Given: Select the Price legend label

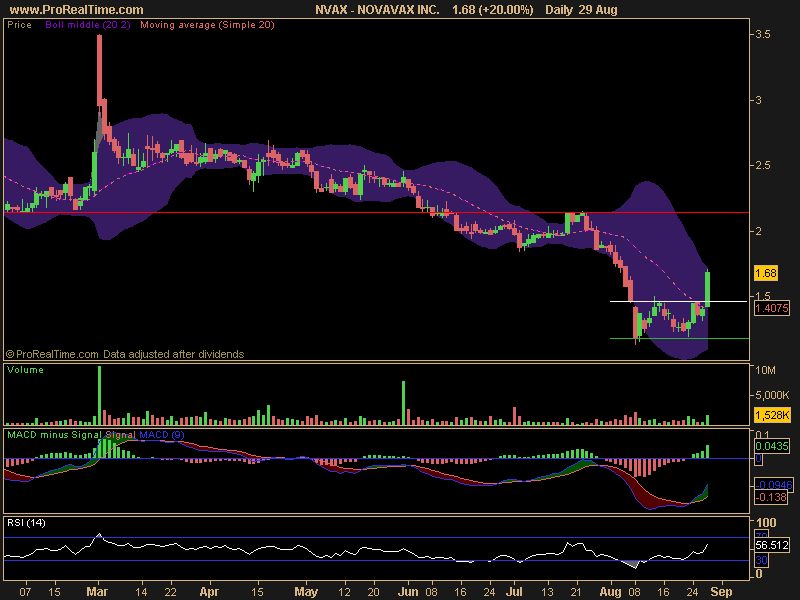Looking at the screenshot, I should (19, 25).
